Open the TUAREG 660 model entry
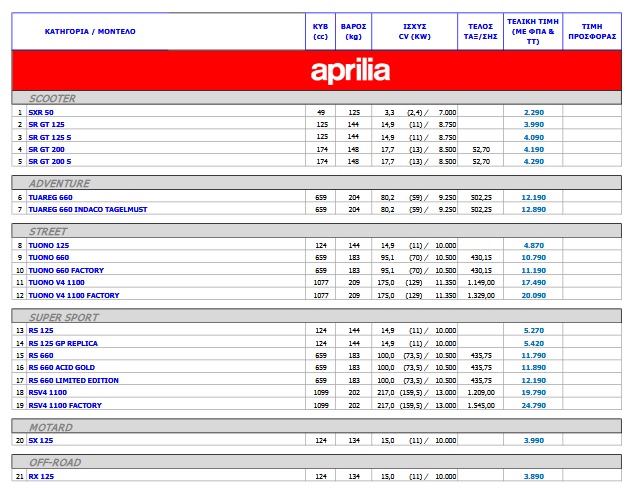 coord(50,198)
